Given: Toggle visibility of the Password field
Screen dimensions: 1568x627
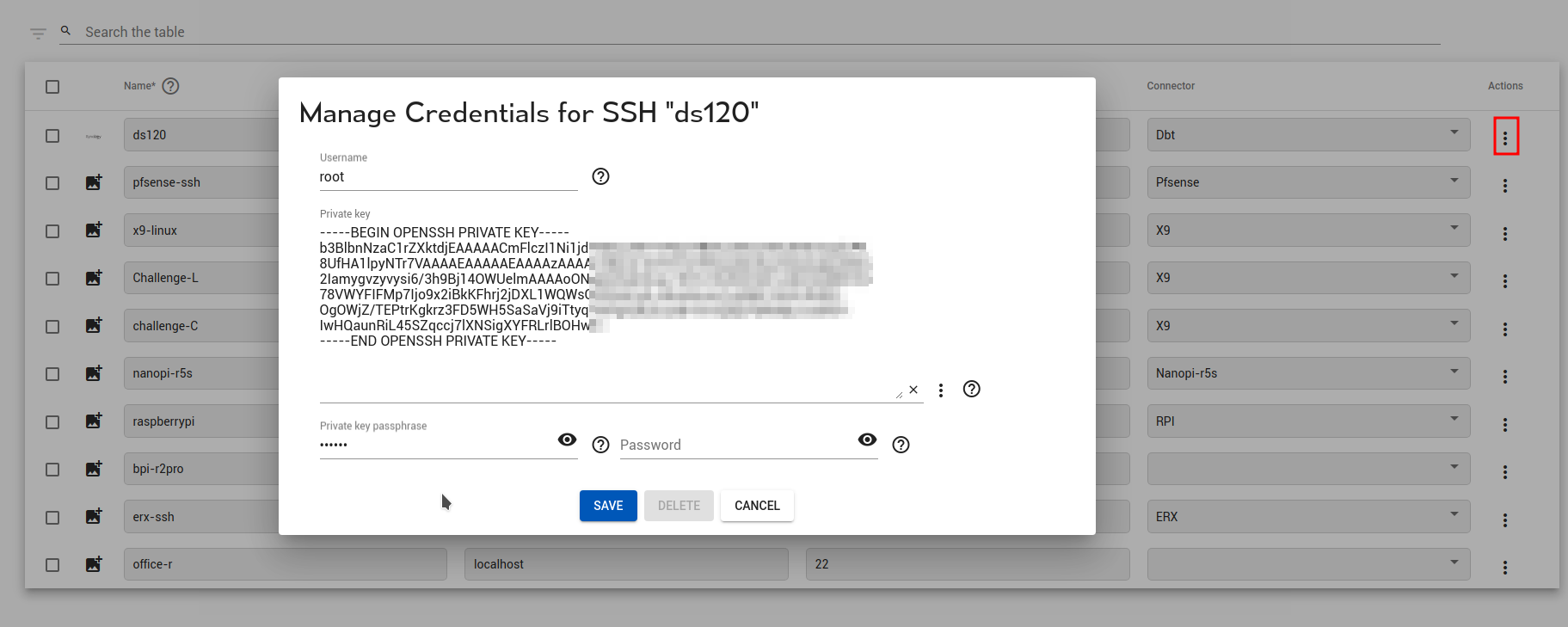Looking at the screenshot, I should [867, 440].
